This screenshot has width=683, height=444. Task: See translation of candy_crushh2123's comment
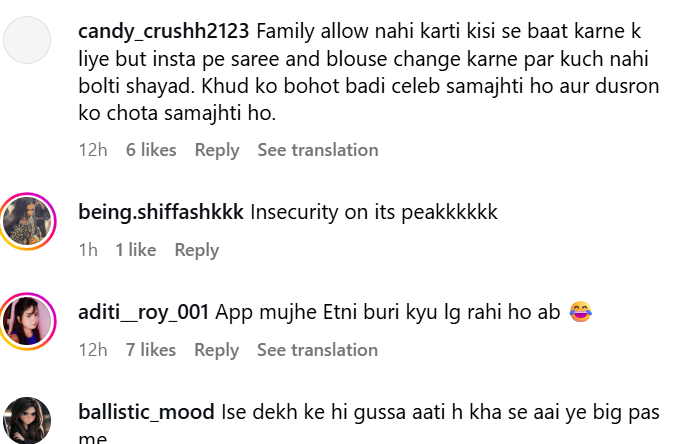click(317, 150)
